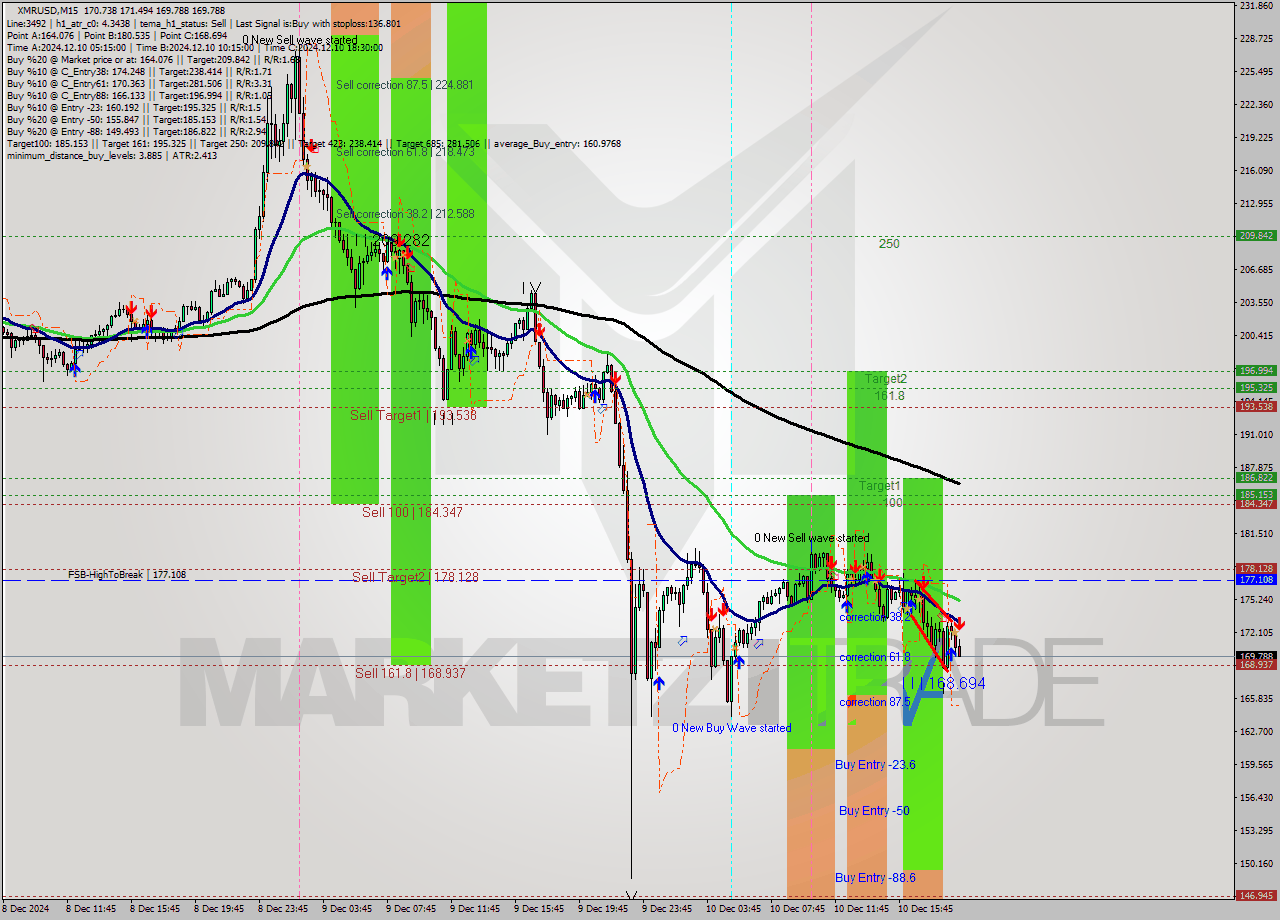Click the '10 Dec 03:45' time axis label
Screen dimensions: 1280x920
tap(734, 910)
